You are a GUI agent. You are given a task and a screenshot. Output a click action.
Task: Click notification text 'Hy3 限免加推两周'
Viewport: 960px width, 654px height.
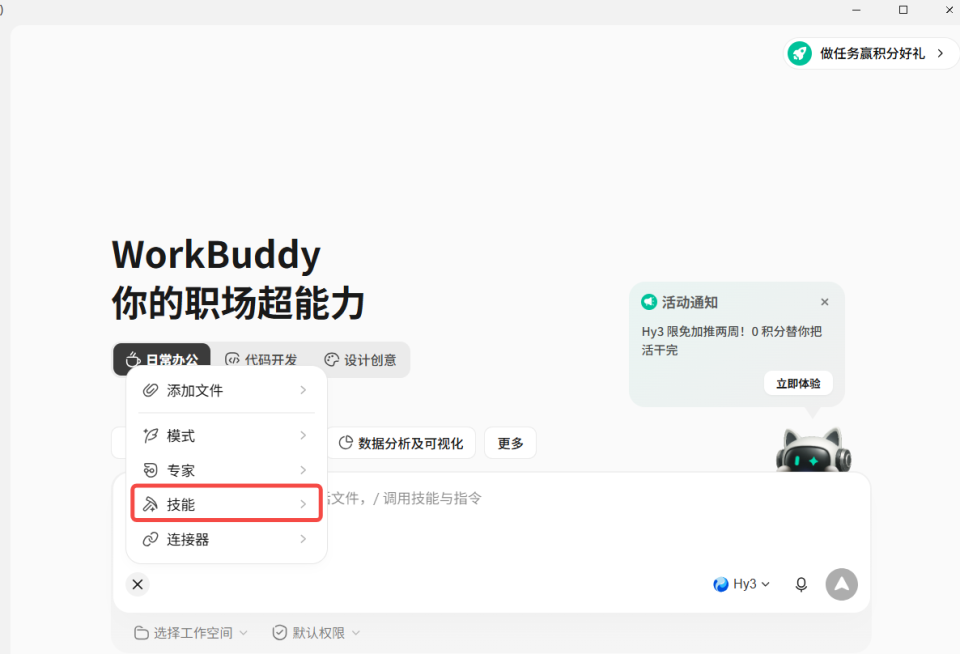point(692,331)
